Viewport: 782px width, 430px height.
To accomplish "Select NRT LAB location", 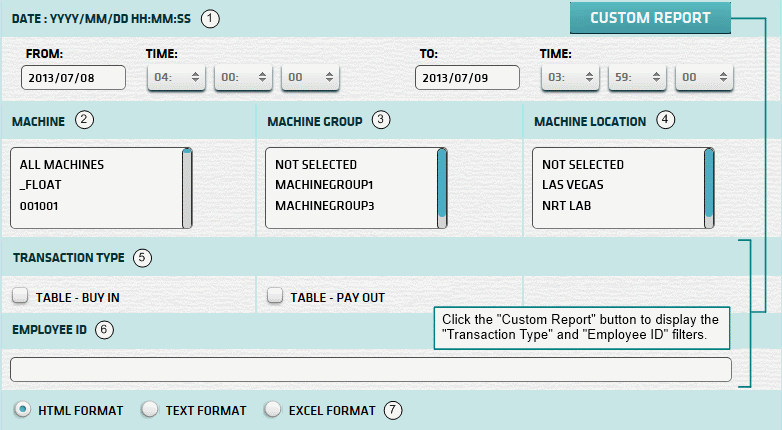I will click(567, 206).
